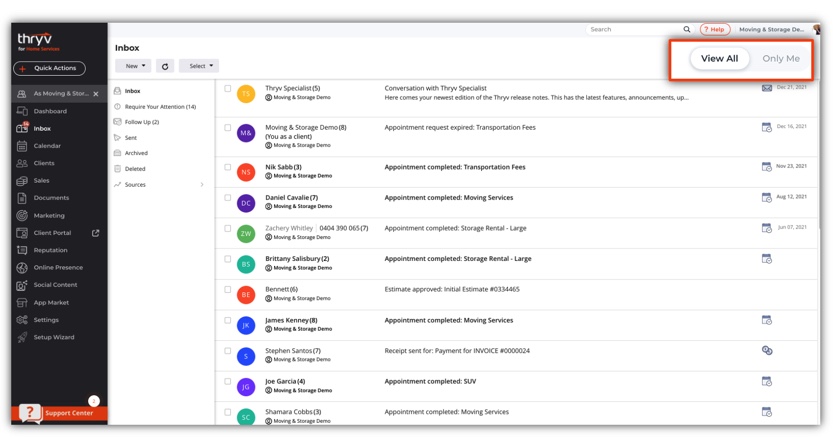Open the Reputation sidebar icon
The width and height of the screenshot is (837, 447).
pyautogui.click(x=22, y=250)
